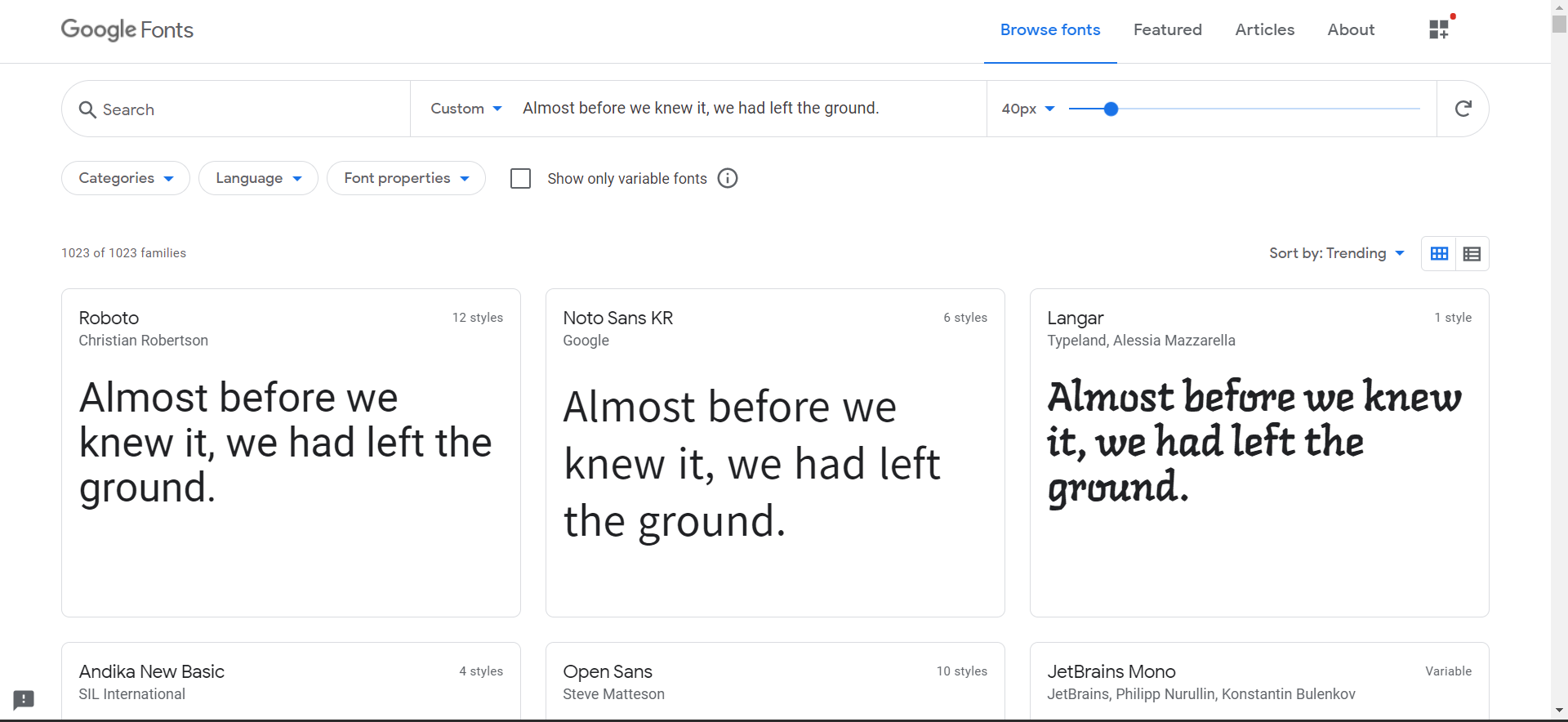Click the Langar preview text sample
1568x722 pixels.
pyautogui.click(x=1254, y=443)
